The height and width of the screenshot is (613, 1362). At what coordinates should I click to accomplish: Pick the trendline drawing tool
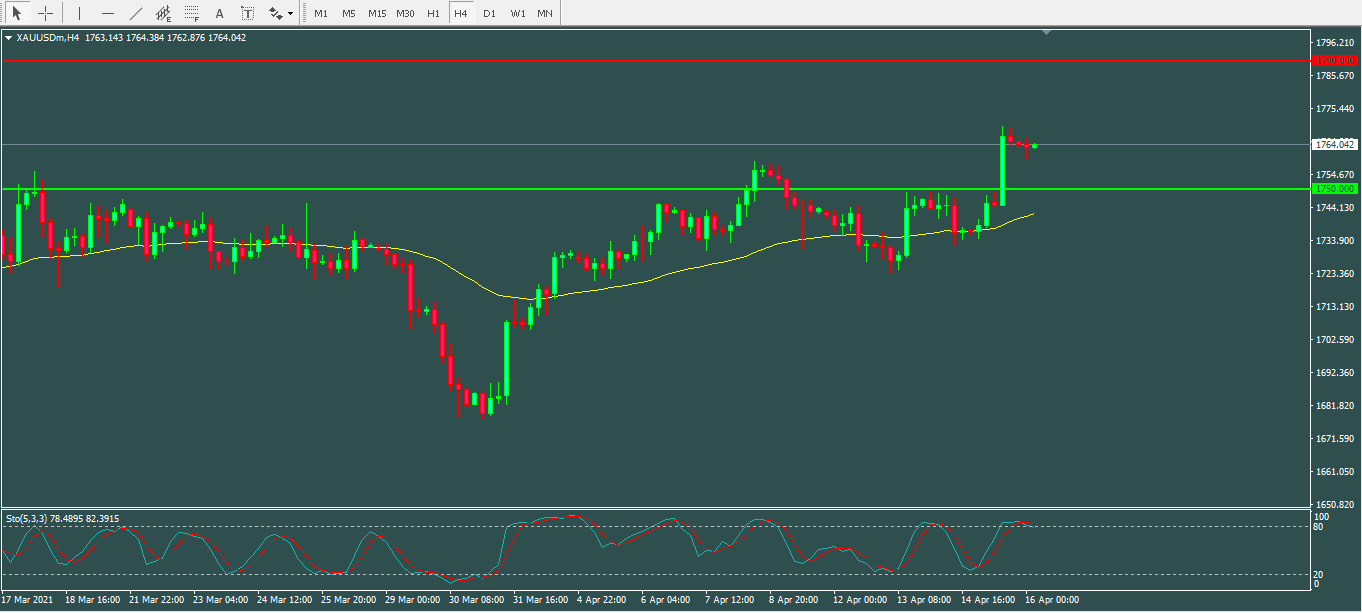click(x=136, y=13)
